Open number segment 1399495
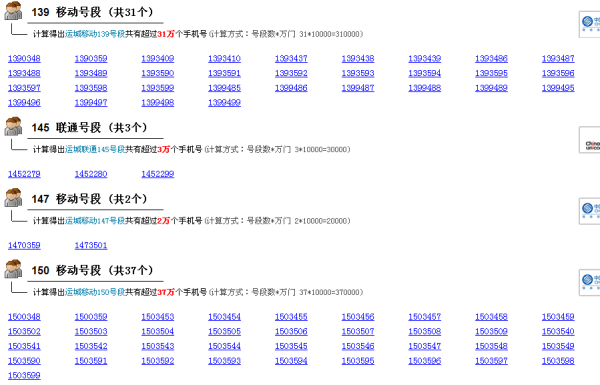The height and width of the screenshot is (385, 600). (558, 88)
